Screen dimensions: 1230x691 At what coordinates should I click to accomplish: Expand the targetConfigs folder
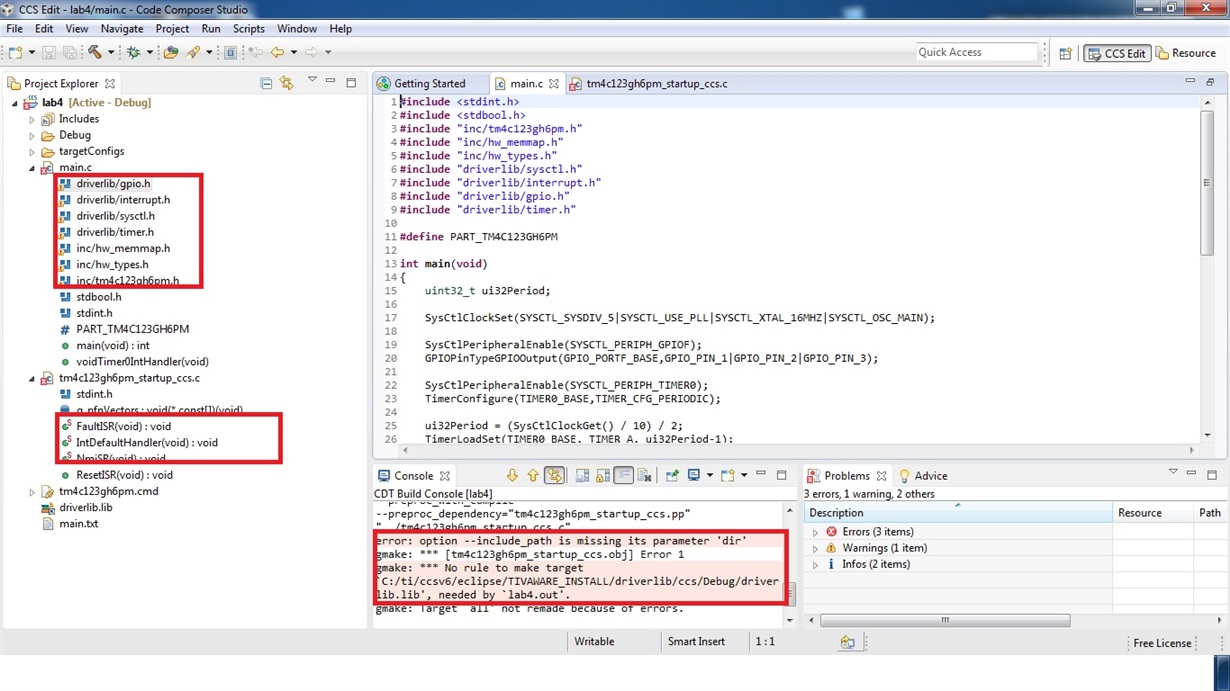[32, 151]
